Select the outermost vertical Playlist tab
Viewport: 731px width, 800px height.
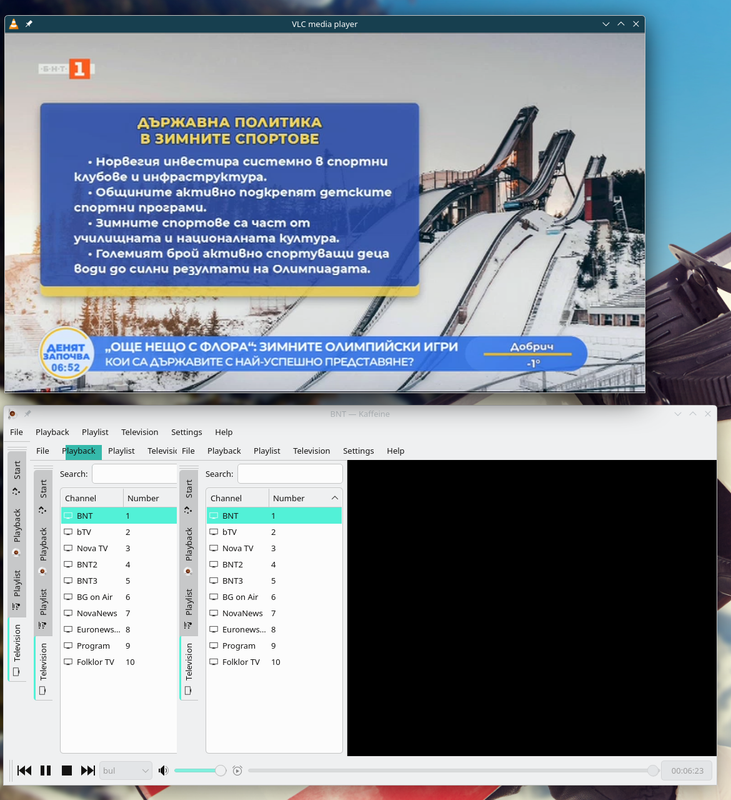pyautogui.click(x=17, y=589)
